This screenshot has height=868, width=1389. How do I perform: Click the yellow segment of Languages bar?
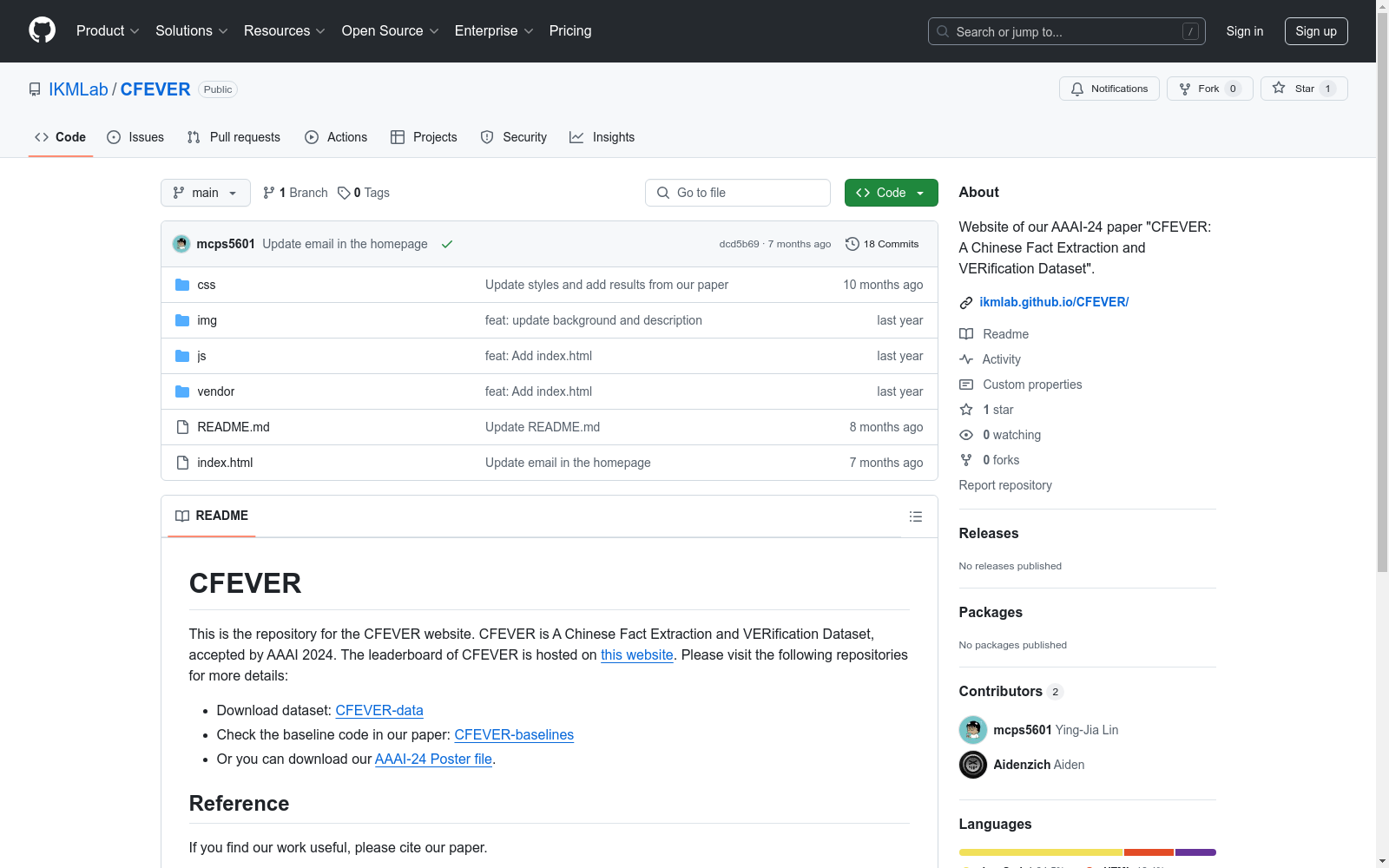[x=1041, y=852]
